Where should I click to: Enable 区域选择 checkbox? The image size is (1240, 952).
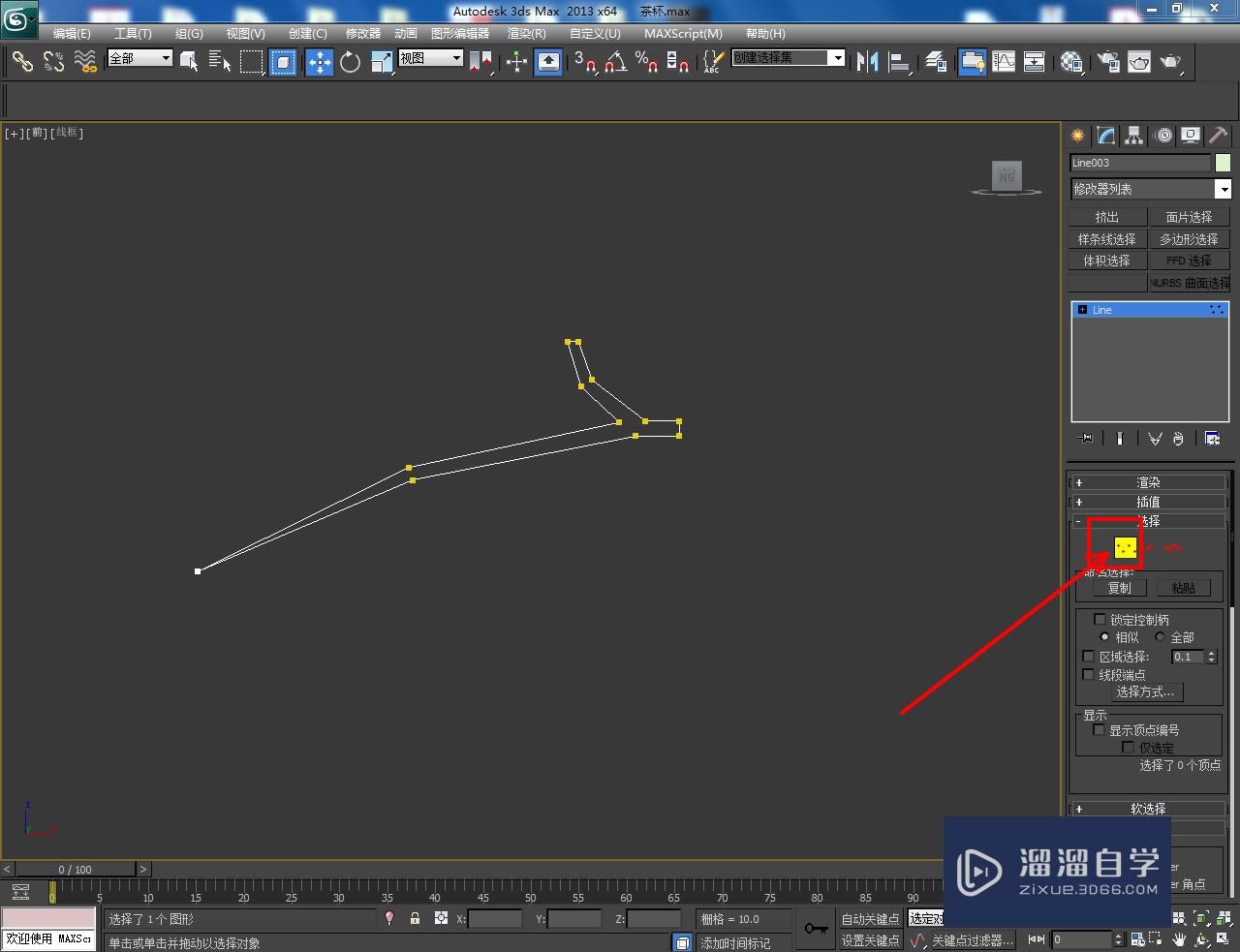pyautogui.click(x=1088, y=657)
